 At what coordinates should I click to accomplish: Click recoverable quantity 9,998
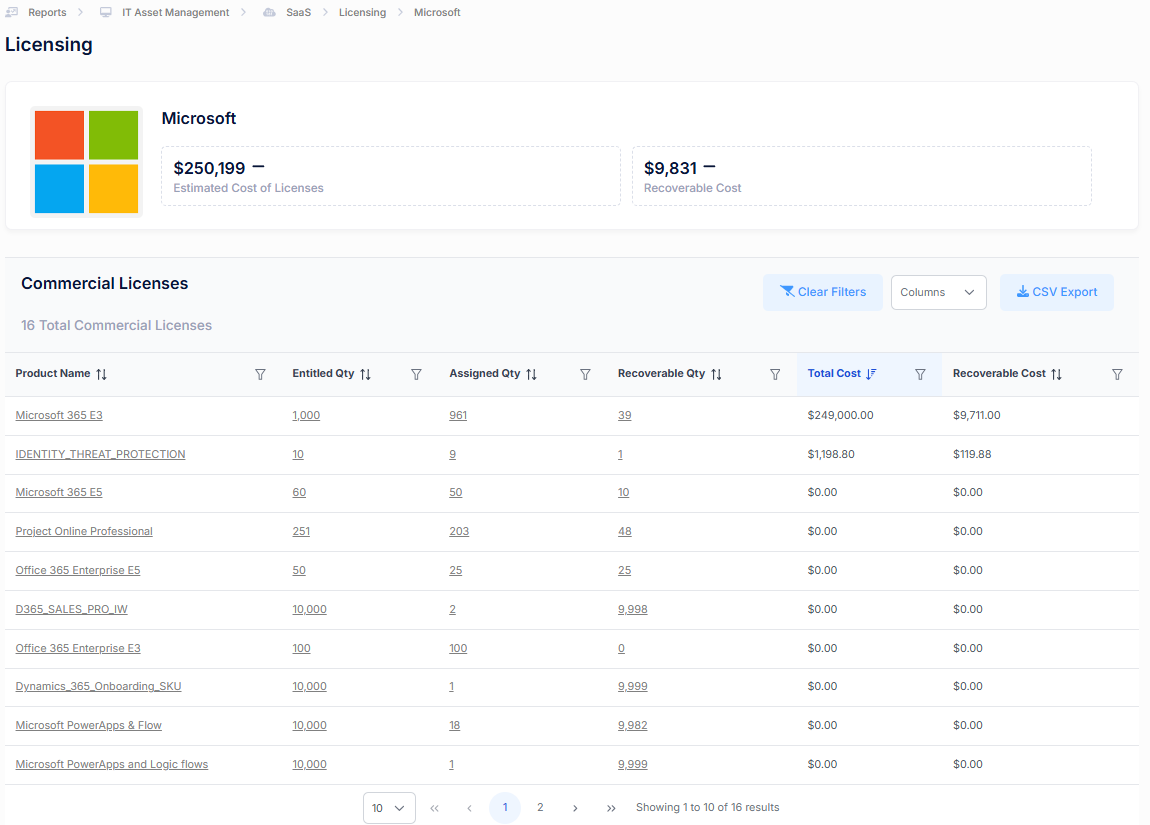pos(632,609)
